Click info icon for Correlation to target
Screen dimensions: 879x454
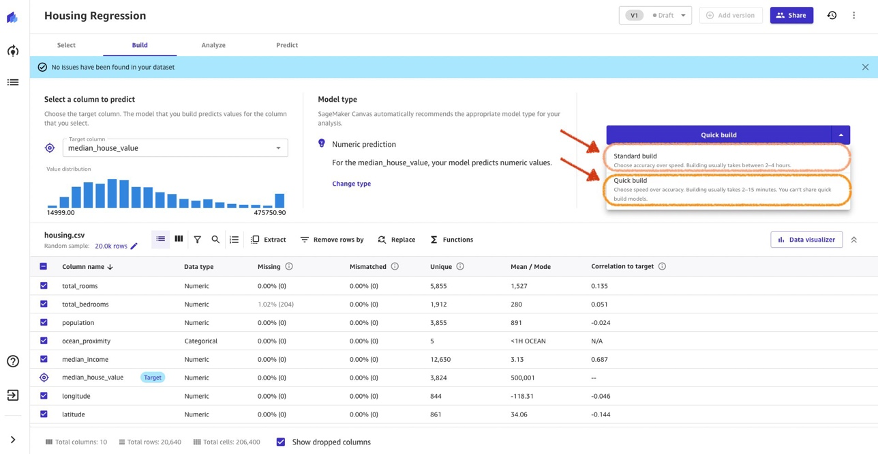[x=662, y=266]
